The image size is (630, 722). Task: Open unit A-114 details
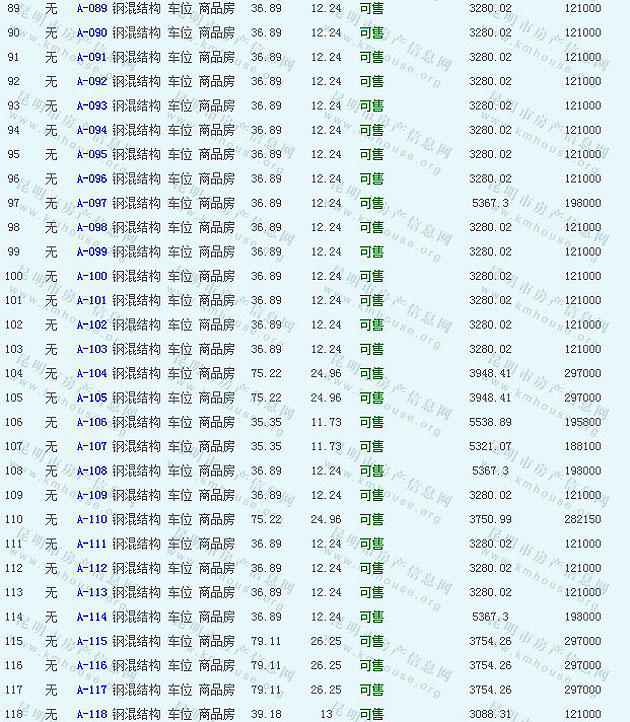click(x=91, y=617)
